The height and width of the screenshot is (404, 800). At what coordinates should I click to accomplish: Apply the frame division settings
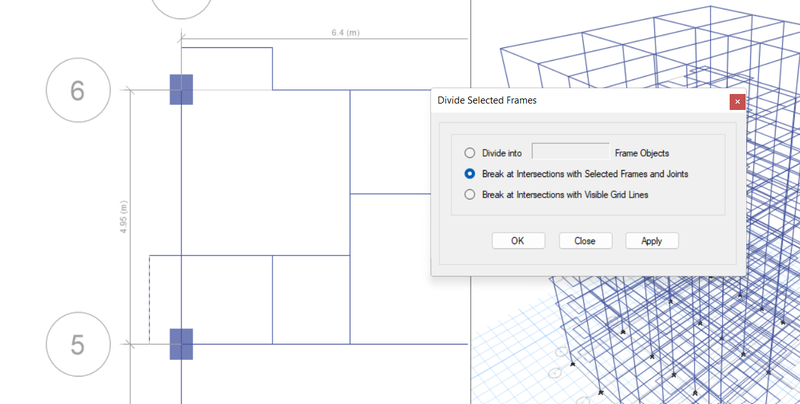(x=652, y=241)
